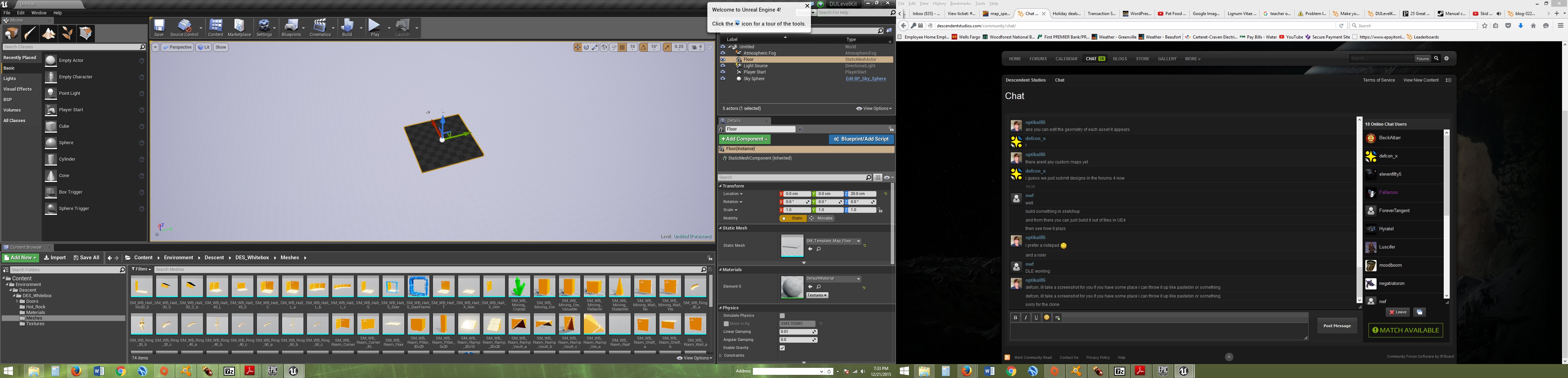Image resolution: width=1568 pixels, height=378 pixels.
Task: Click the italic formatting button in chat editor
Action: click(1025, 318)
